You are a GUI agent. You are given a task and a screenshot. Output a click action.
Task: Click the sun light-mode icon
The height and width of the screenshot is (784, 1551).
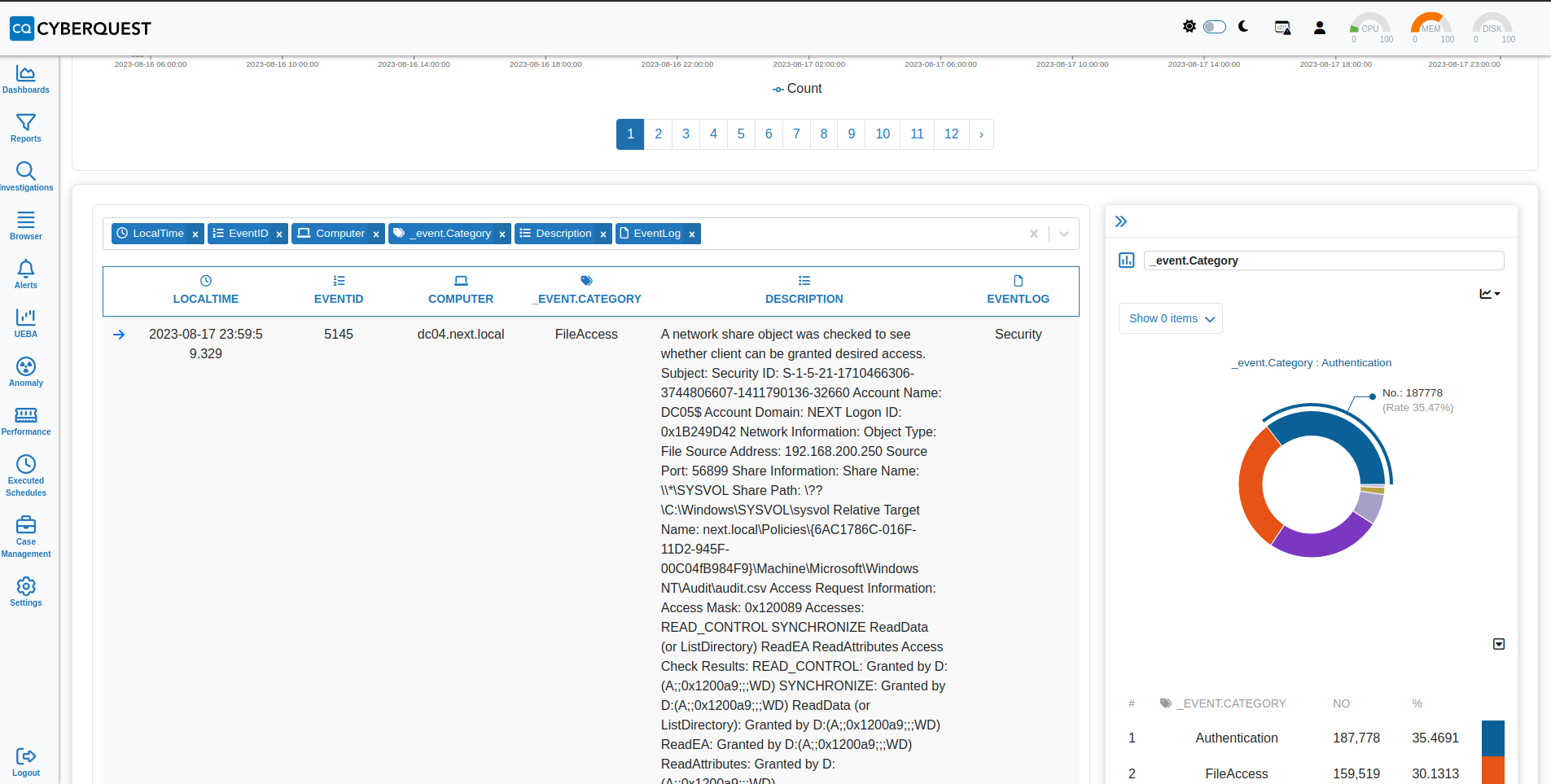click(1190, 27)
